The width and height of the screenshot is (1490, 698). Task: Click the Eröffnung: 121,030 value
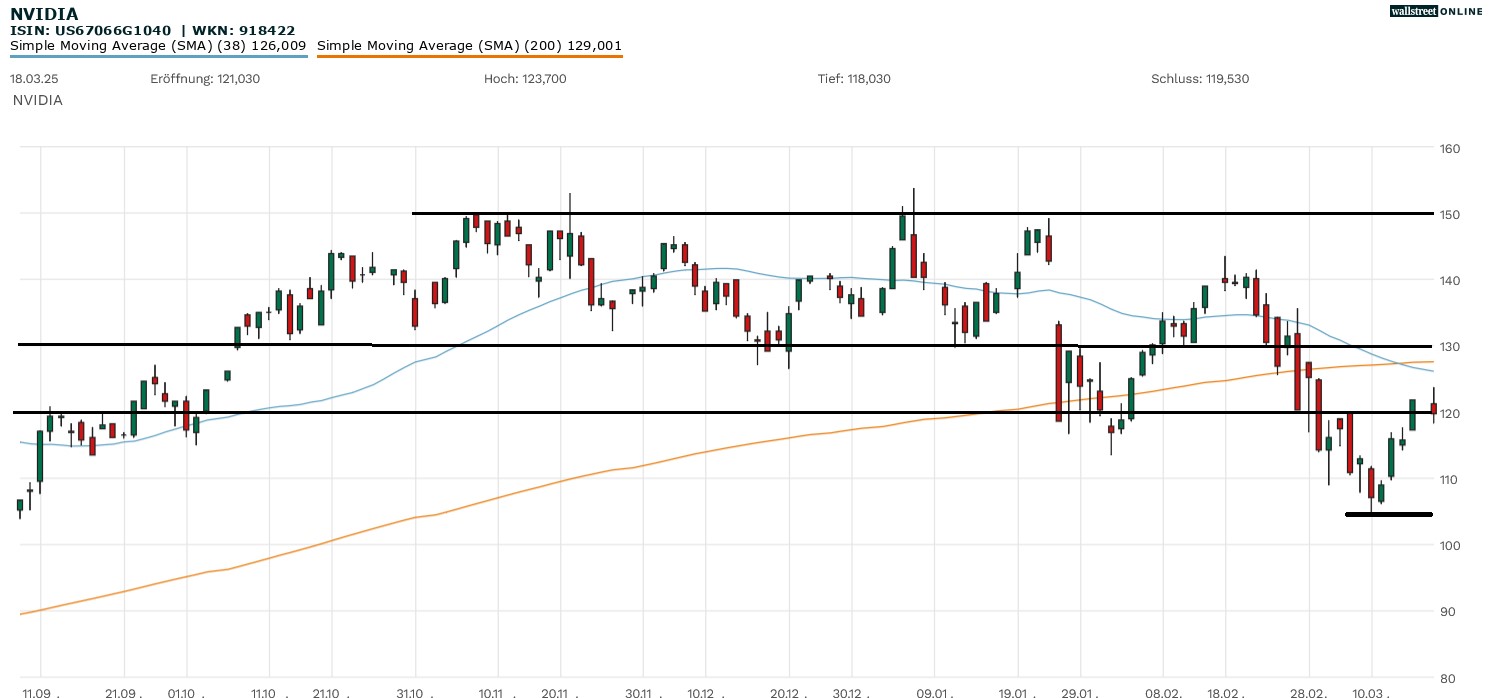tap(205, 78)
